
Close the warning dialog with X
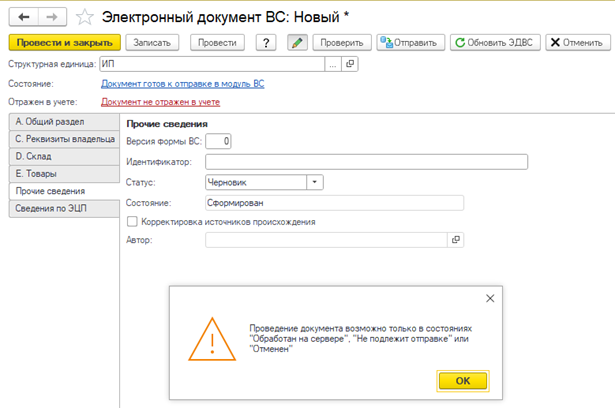[489, 298]
